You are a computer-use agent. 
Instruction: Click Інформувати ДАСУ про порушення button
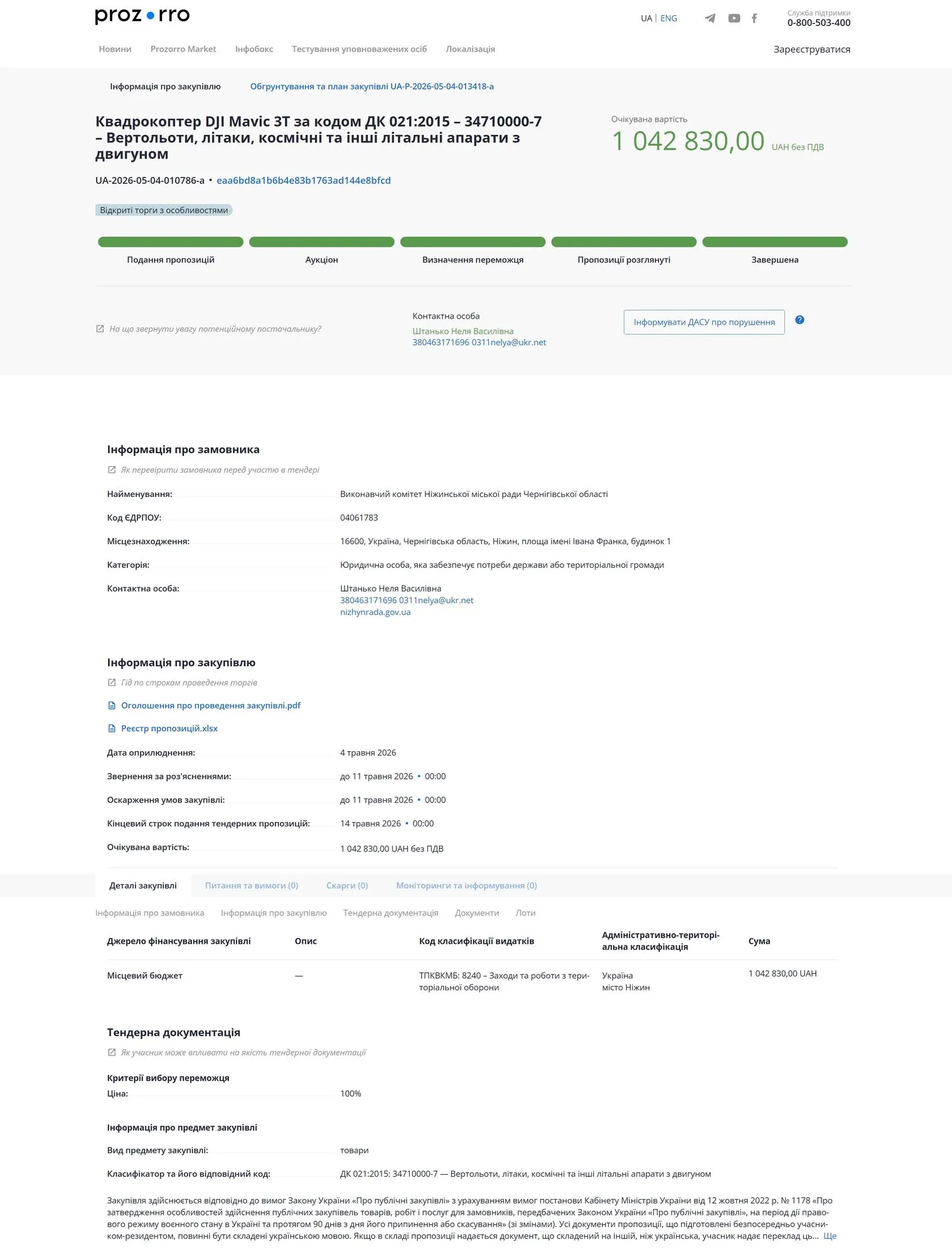click(704, 322)
